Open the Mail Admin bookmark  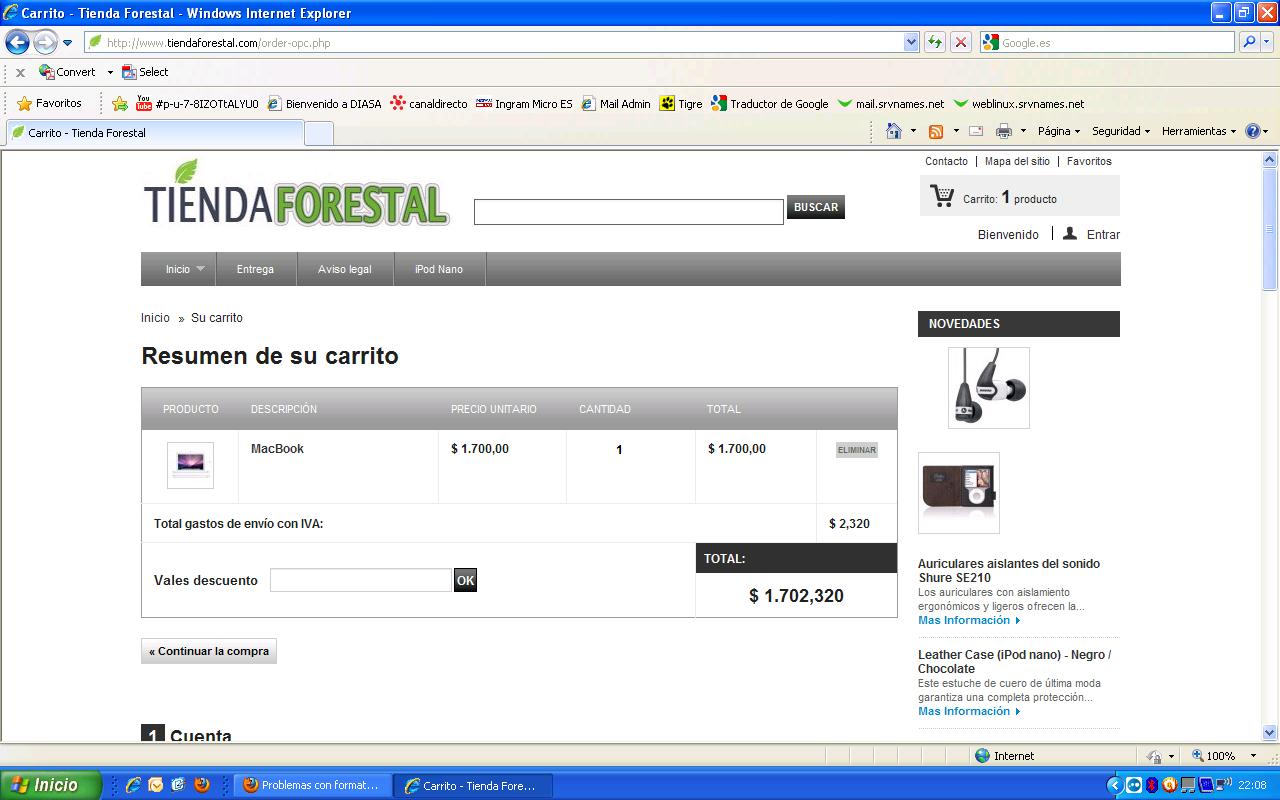click(x=616, y=103)
